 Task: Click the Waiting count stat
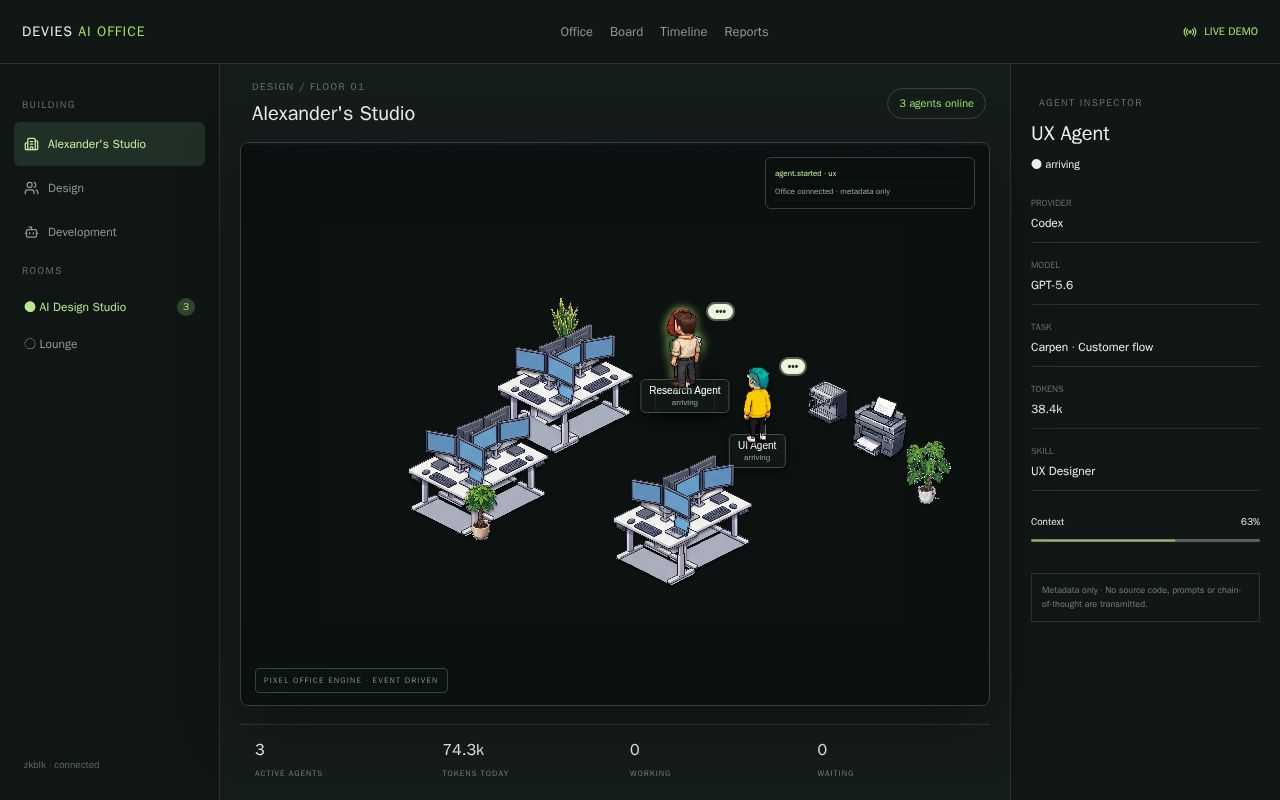[x=822, y=750]
